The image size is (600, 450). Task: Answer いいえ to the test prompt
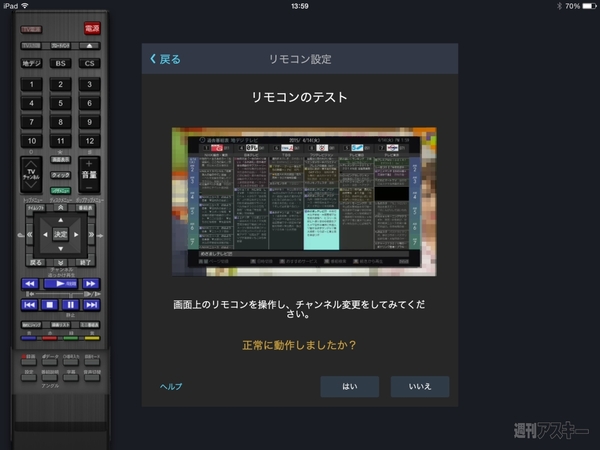coord(420,386)
